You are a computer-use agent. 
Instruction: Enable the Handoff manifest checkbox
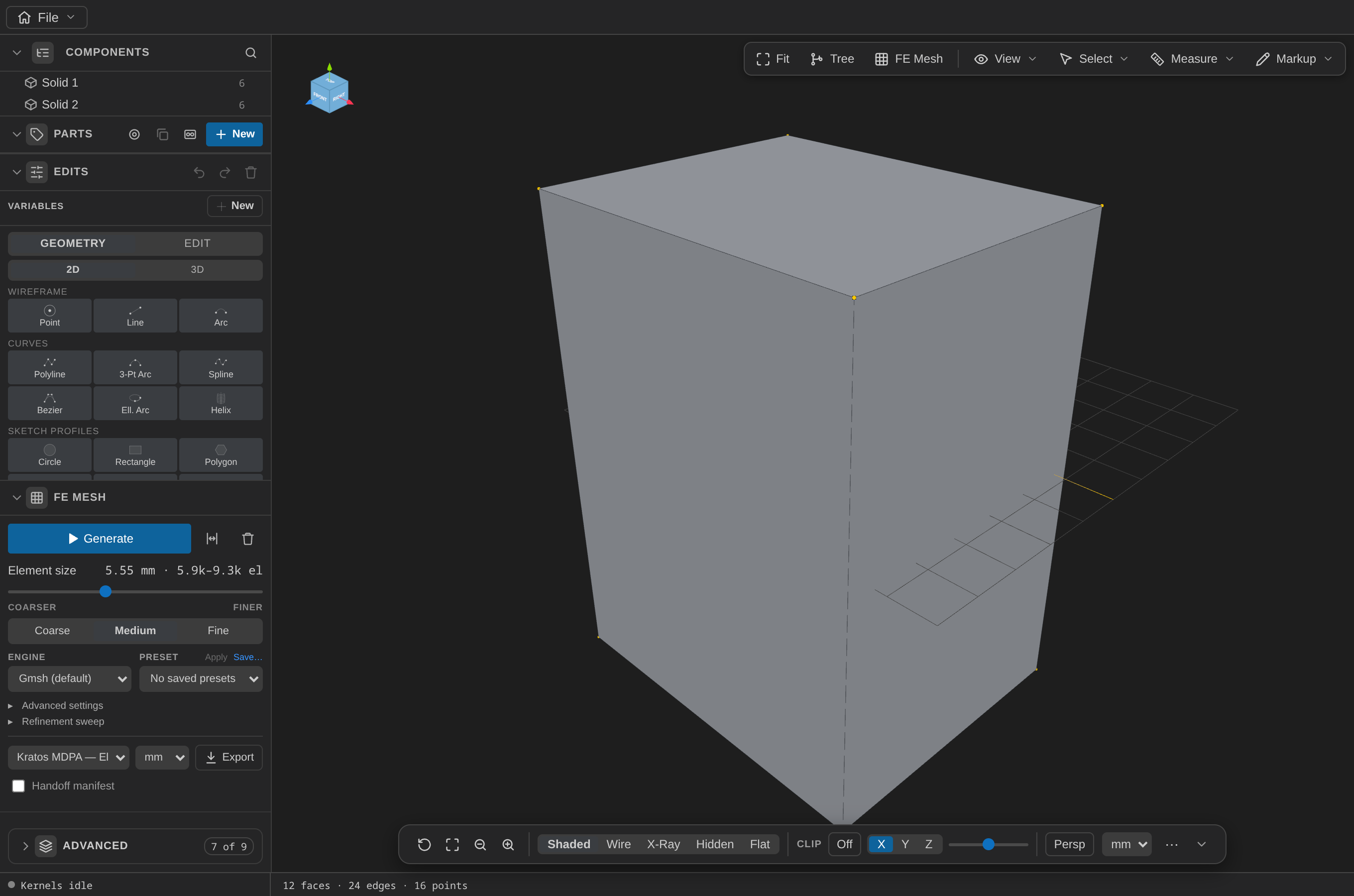pyautogui.click(x=19, y=786)
